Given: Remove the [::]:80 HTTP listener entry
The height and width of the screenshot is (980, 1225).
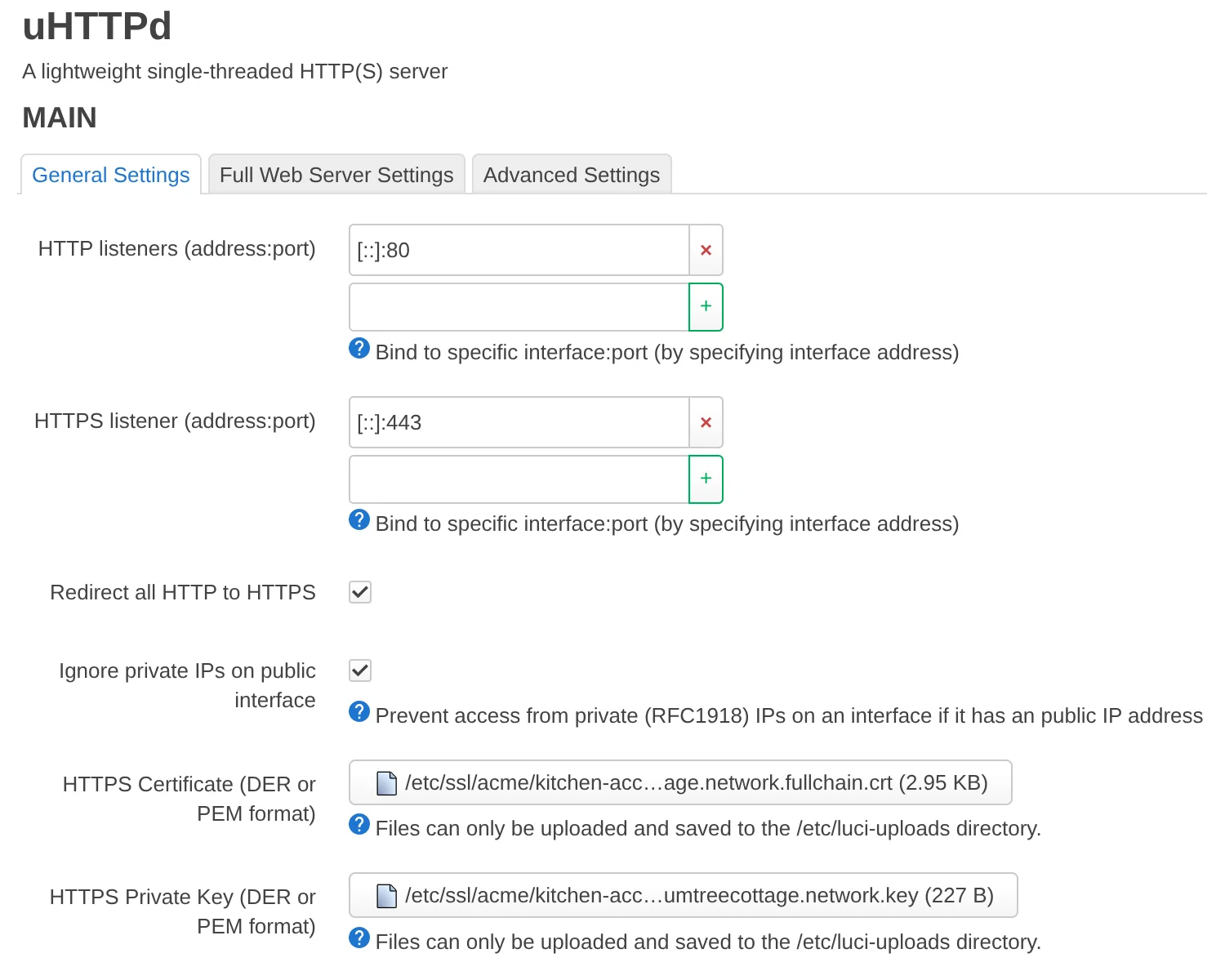Looking at the screenshot, I should tap(706, 251).
